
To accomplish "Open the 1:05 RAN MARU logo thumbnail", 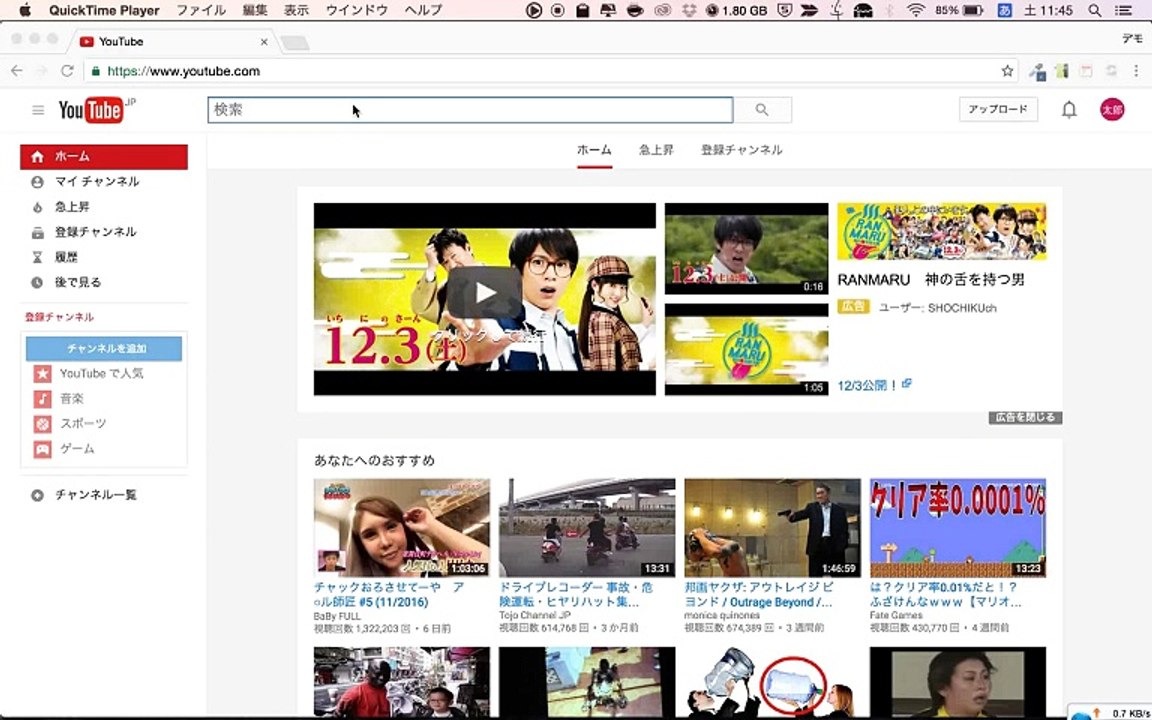I will (746, 350).
